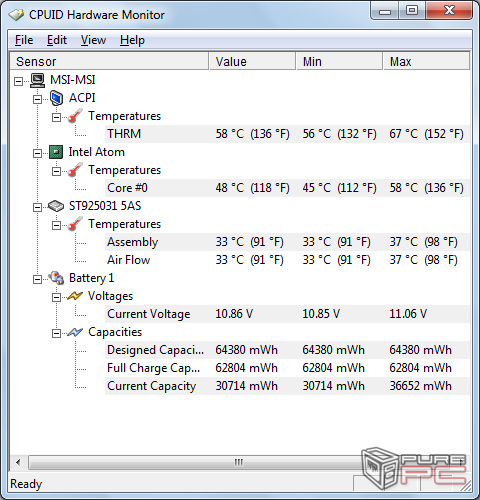Select the Battery 1 label
Viewport: 480px width, 500px height.
click(x=91, y=278)
